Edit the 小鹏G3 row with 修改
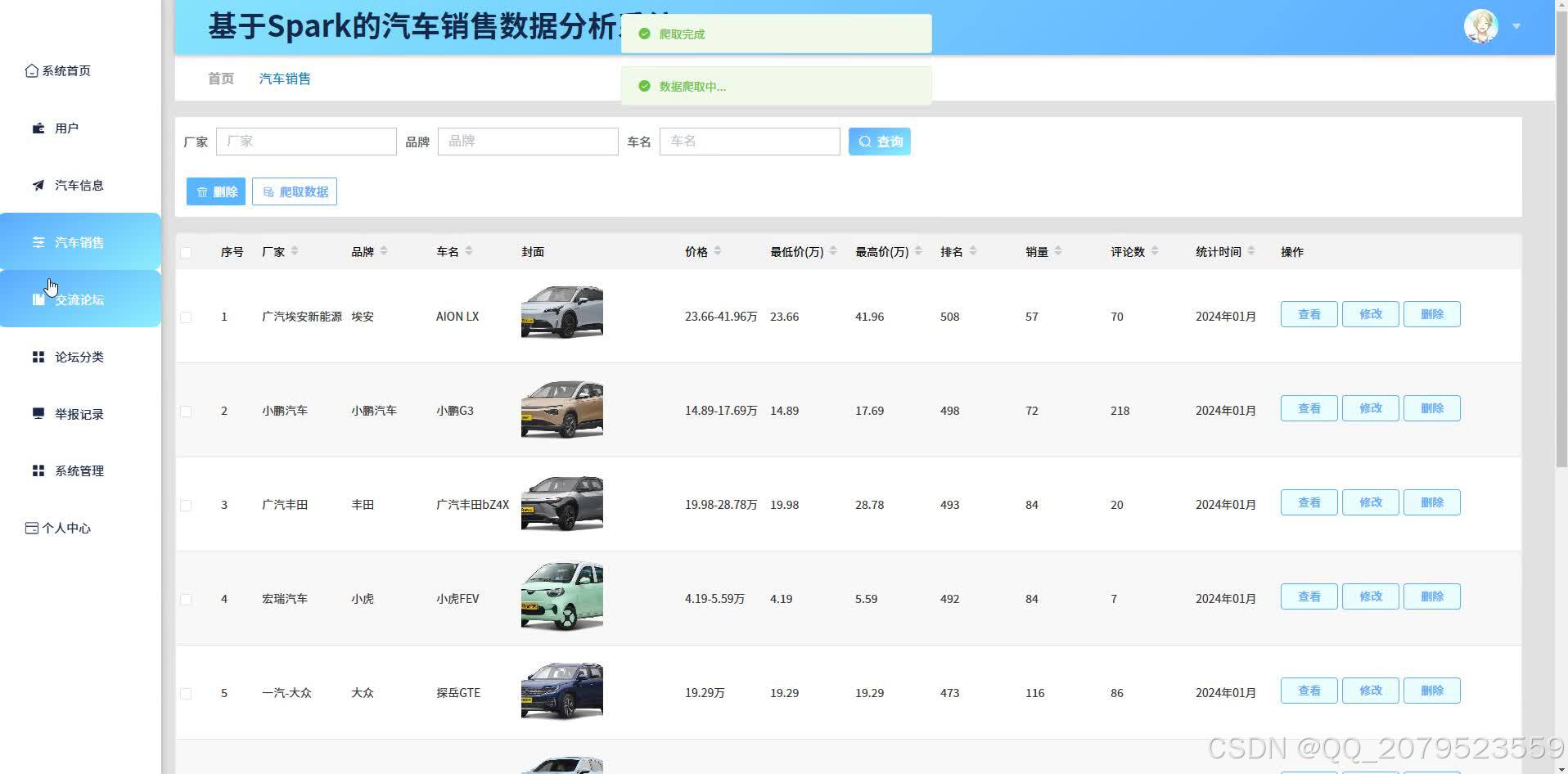 (1371, 408)
